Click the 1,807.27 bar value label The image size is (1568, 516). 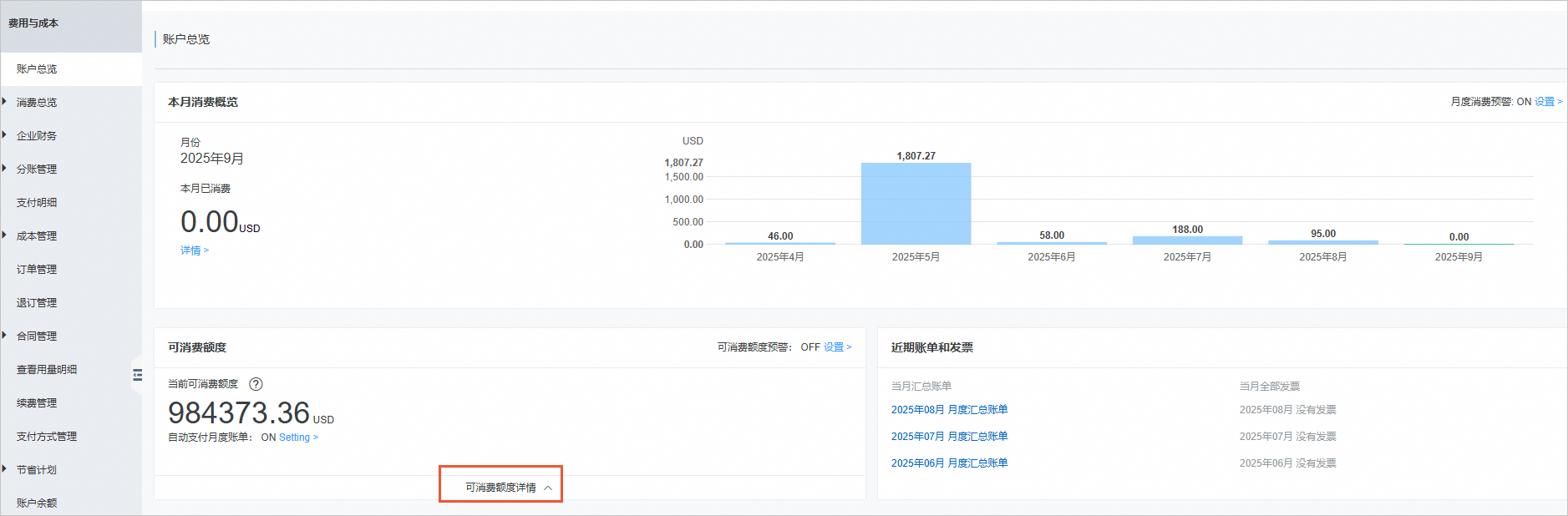click(x=916, y=156)
